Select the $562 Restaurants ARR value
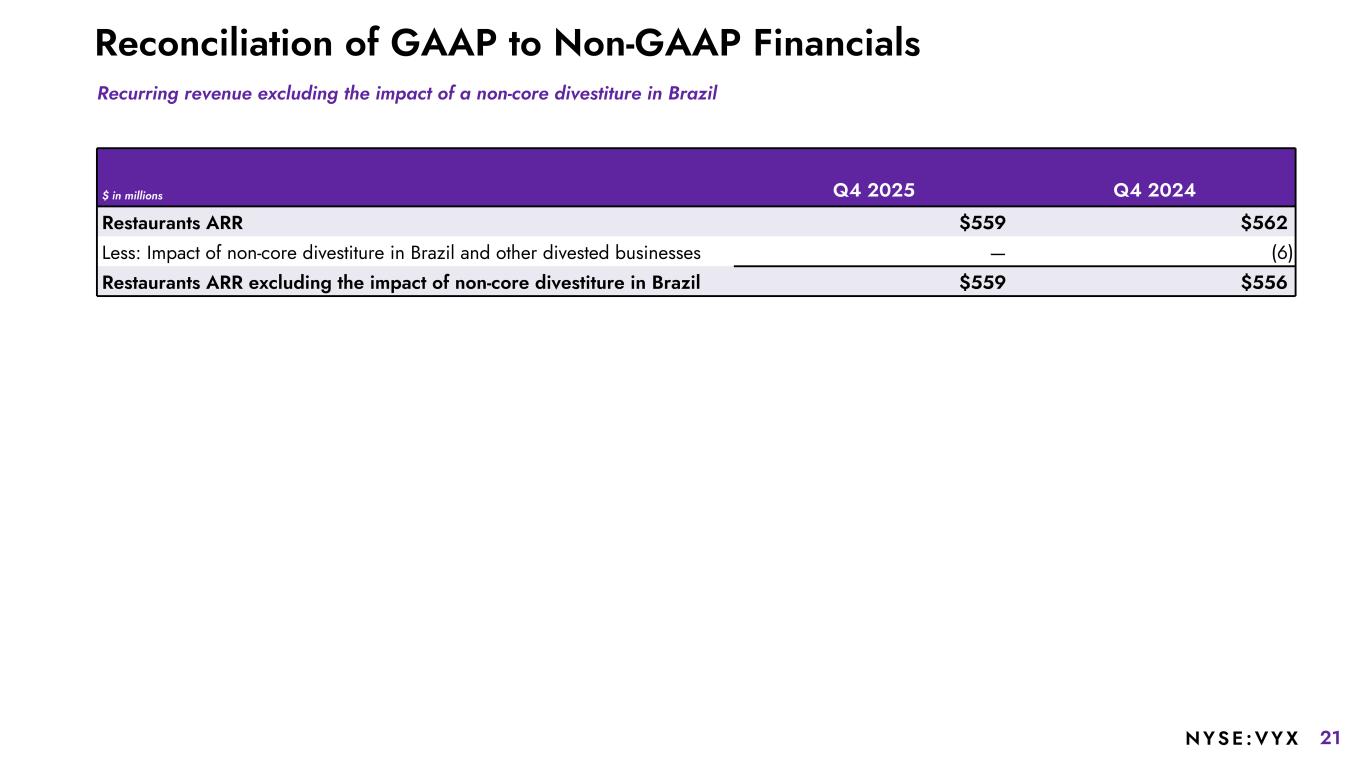The height and width of the screenshot is (768, 1365). (1263, 223)
